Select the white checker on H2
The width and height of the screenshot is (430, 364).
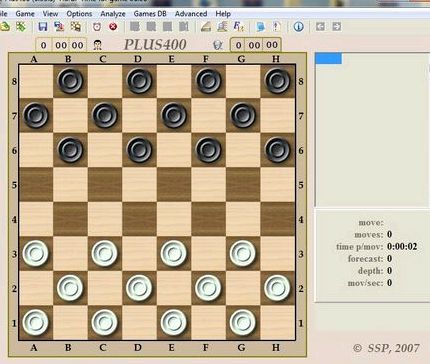[x=277, y=288]
